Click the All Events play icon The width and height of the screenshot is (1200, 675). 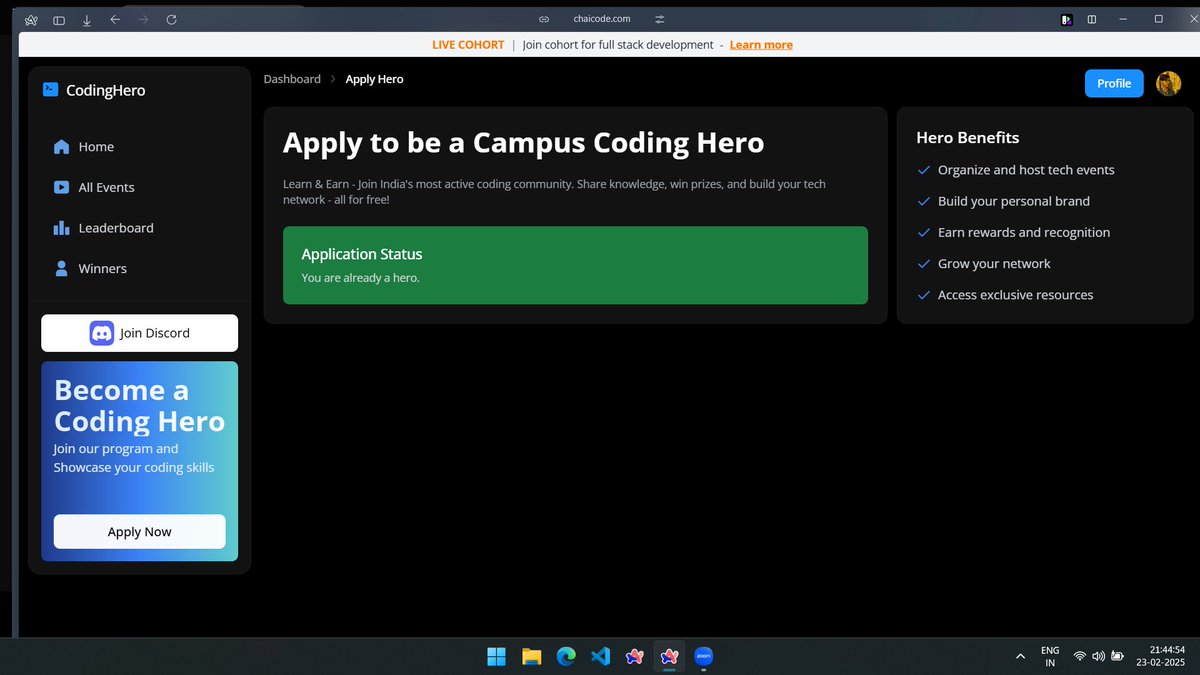tap(61, 187)
